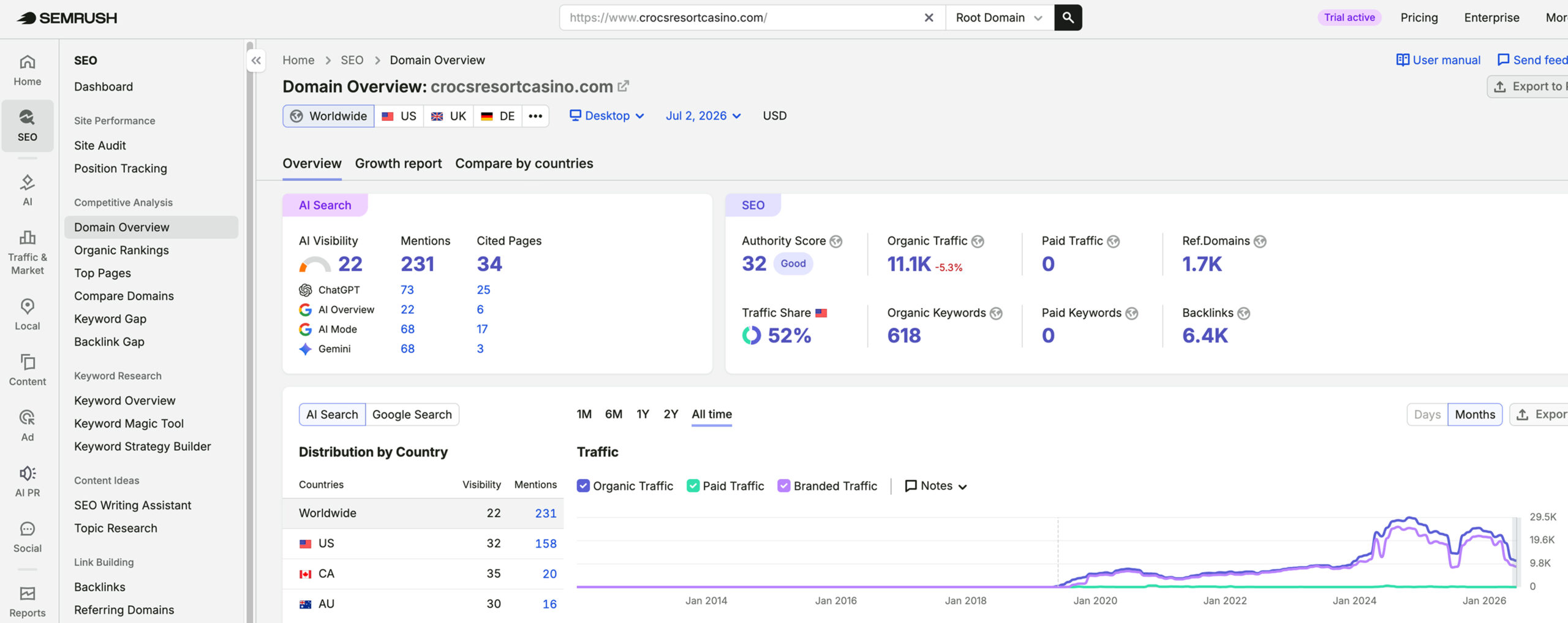
Task: Select the DE database
Action: click(497, 116)
